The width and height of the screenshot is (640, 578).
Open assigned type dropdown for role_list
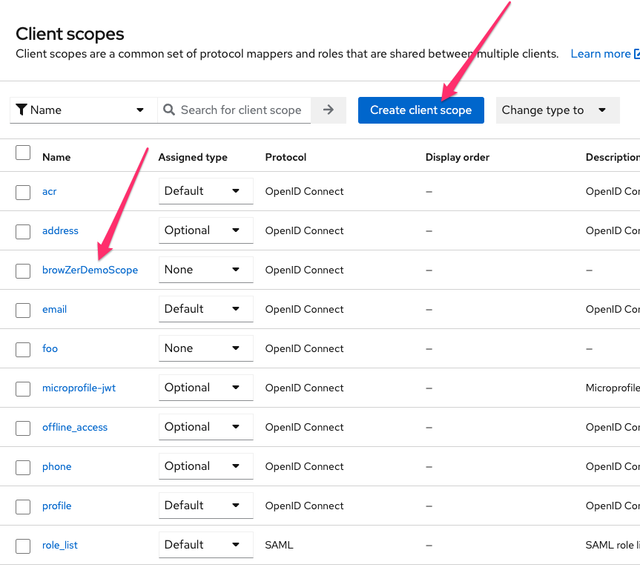[206, 545]
